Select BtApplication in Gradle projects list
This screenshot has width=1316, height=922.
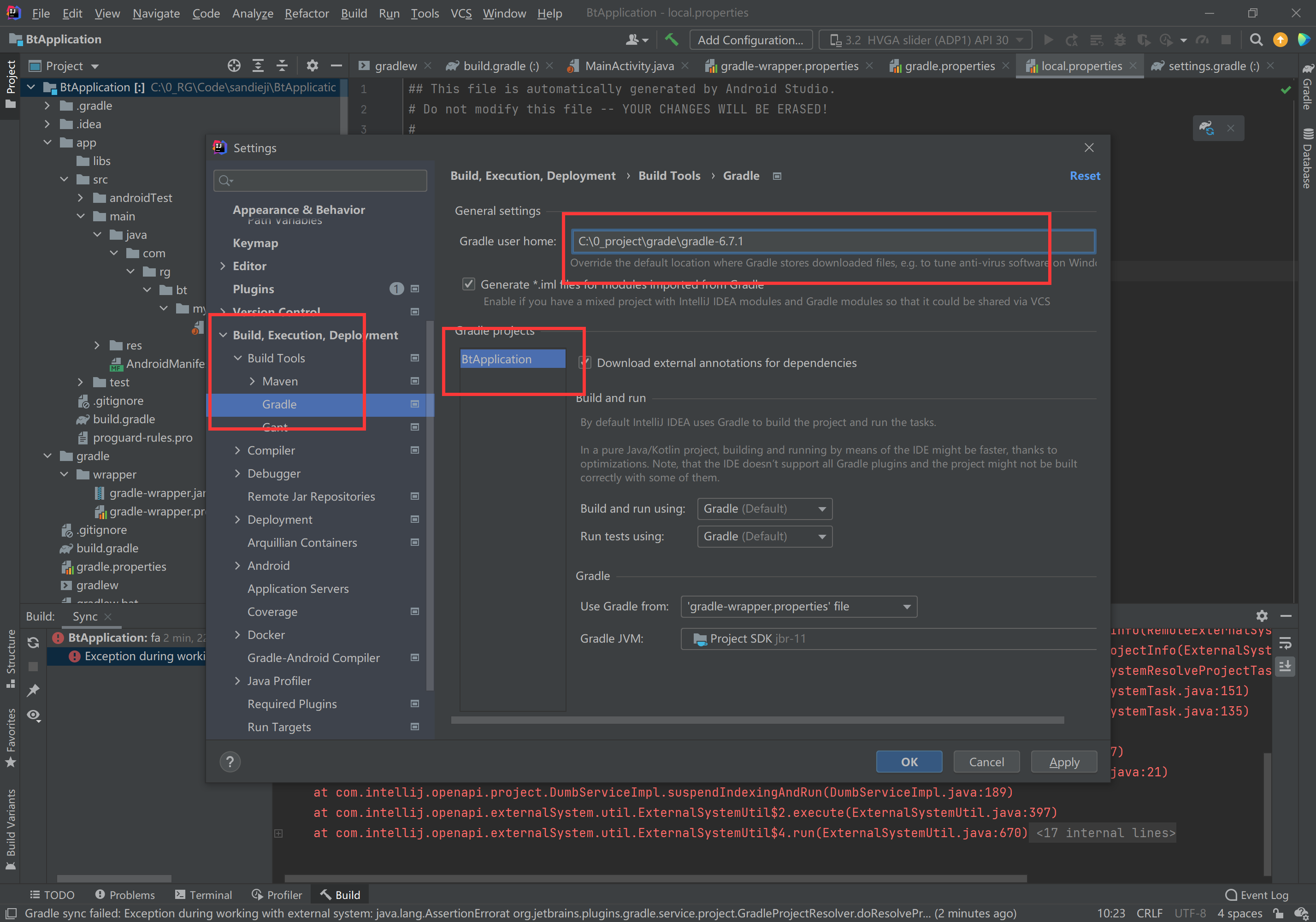pos(513,360)
